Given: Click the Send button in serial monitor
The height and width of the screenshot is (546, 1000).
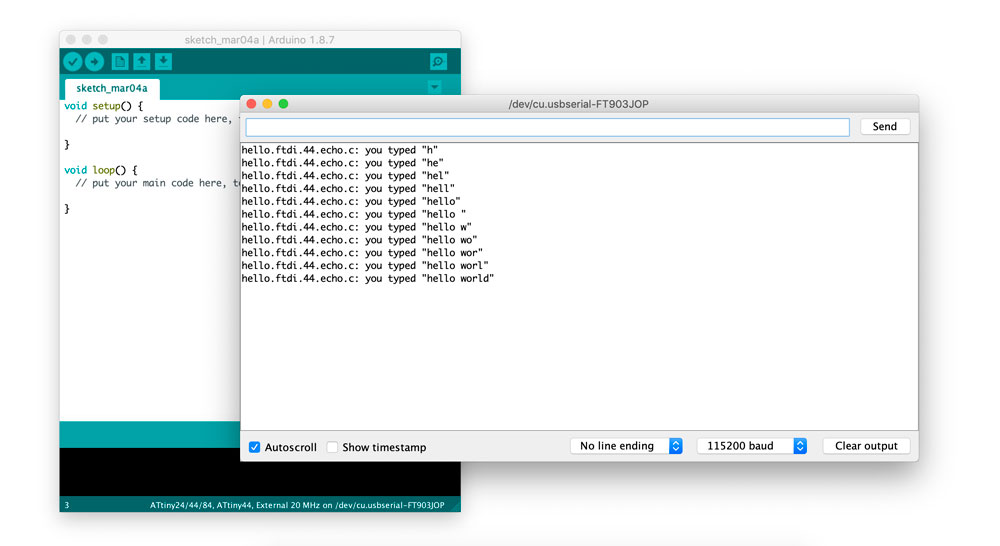Looking at the screenshot, I should pyautogui.click(x=885, y=126).
